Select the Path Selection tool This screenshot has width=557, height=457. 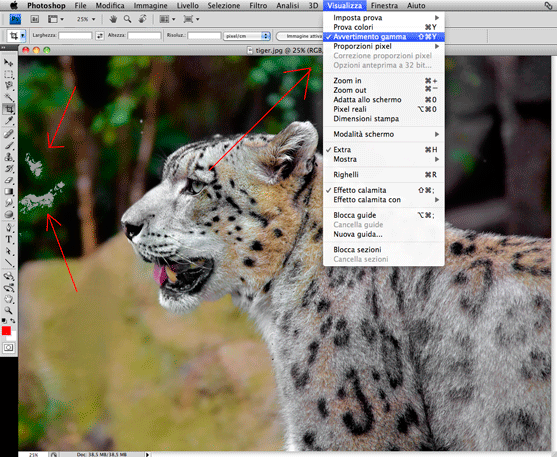click(9, 251)
